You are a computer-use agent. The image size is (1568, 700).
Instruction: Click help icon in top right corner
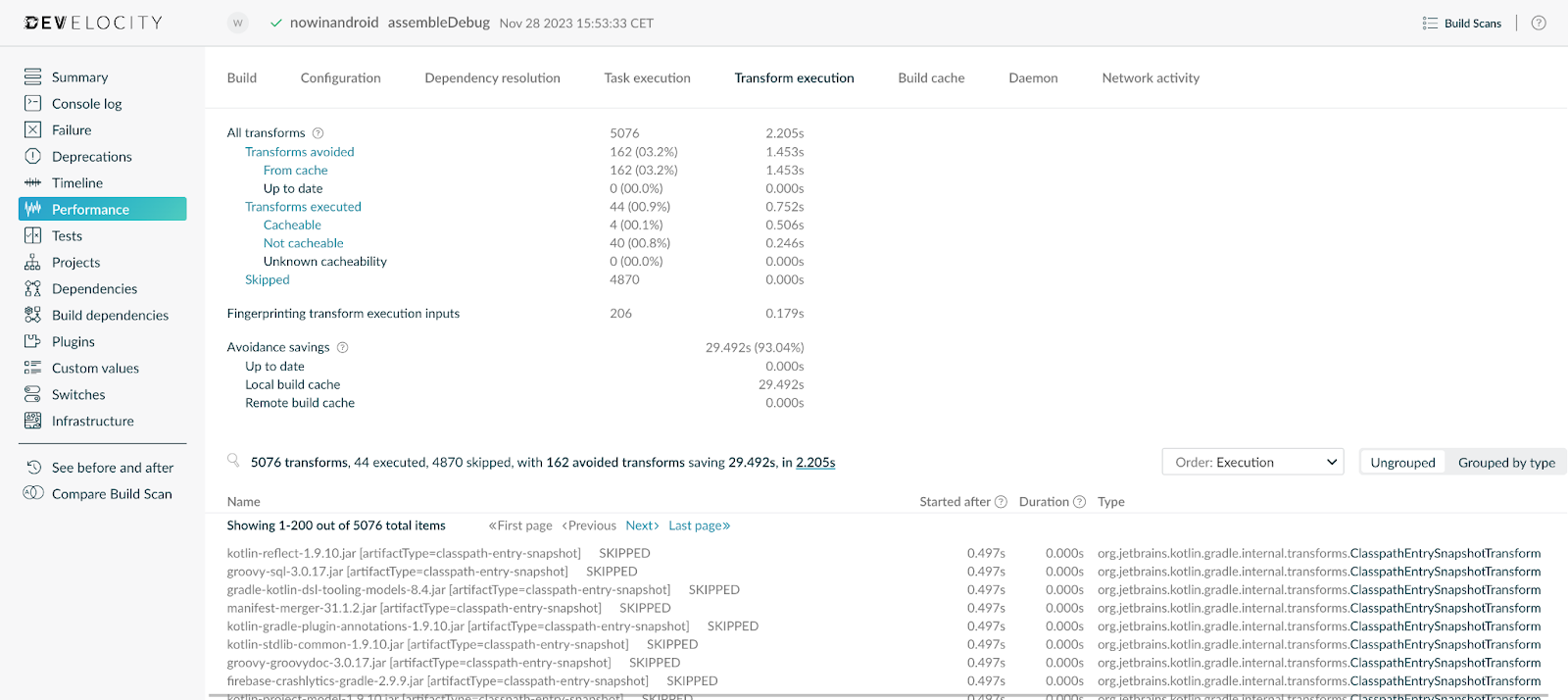pos(1539,23)
